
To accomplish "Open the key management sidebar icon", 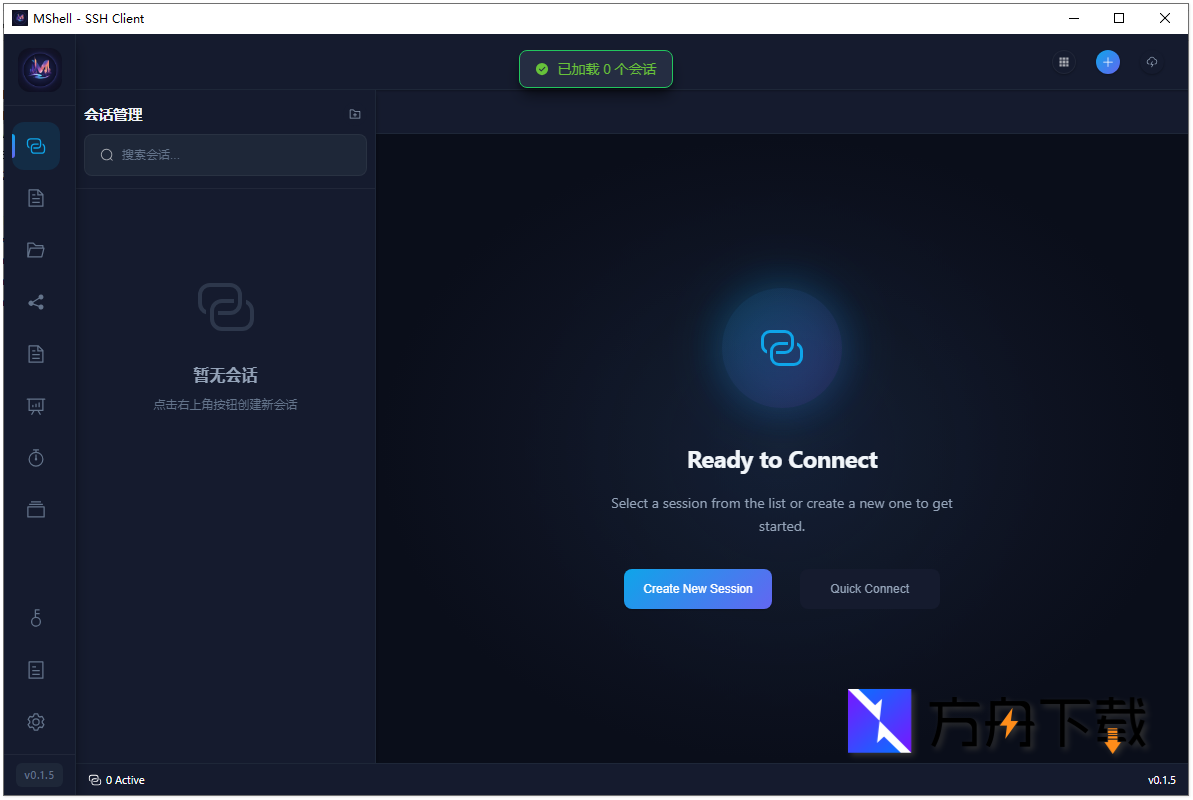I will pos(36,618).
